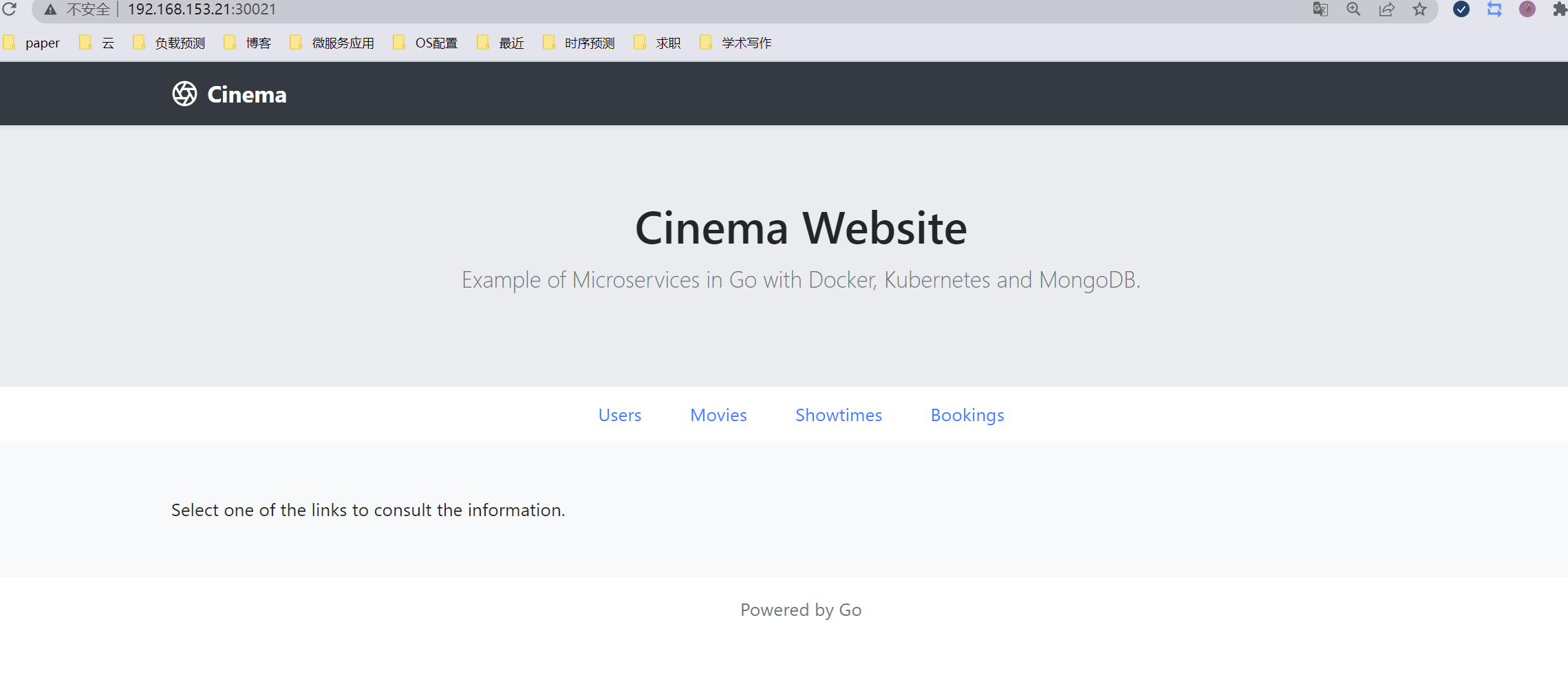Open the Google Translate page icon
The height and width of the screenshot is (673, 1568).
pos(1320,9)
